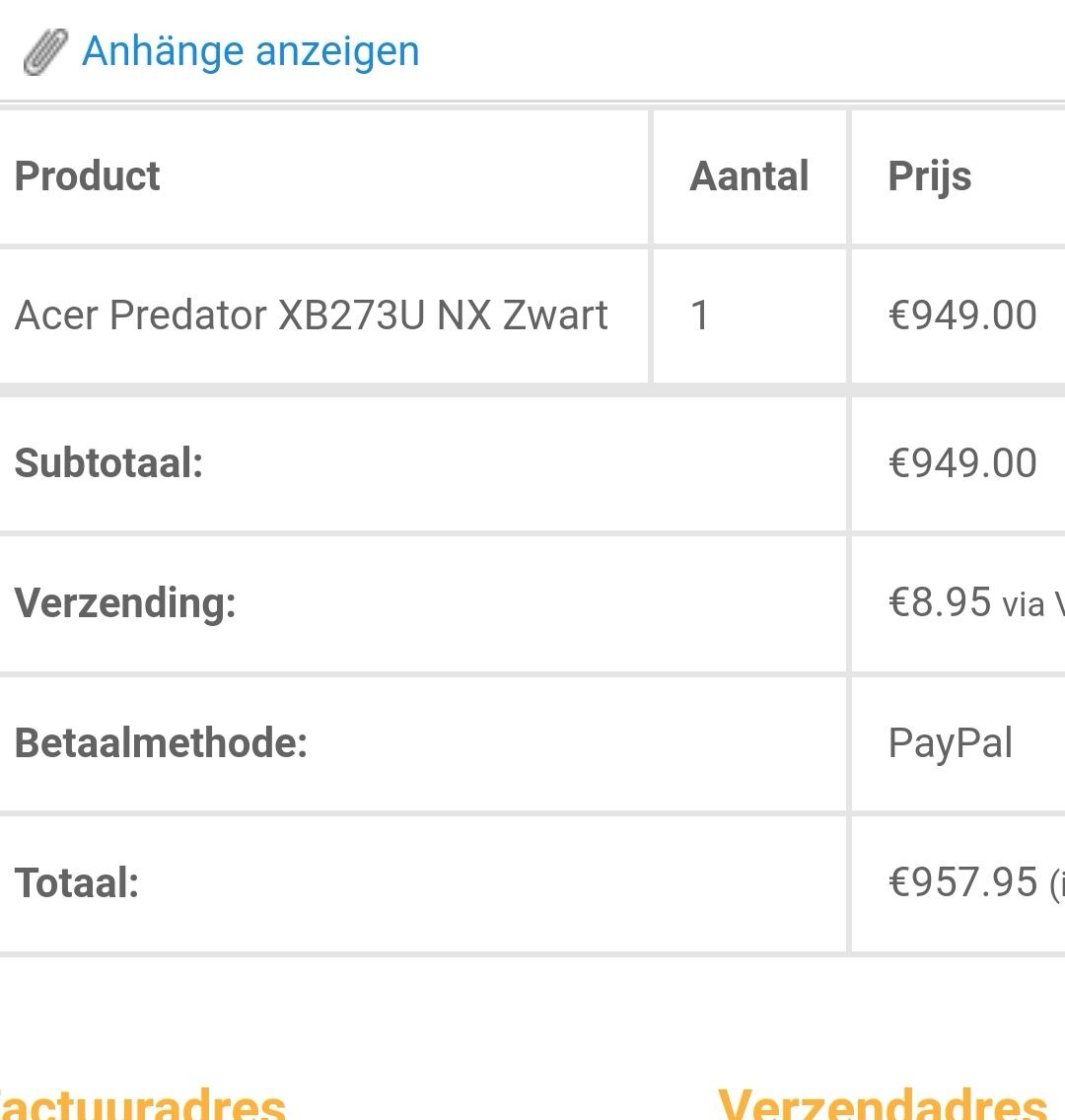Click the Acer Predator product row
The image size is (1065, 1120).
click(x=532, y=315)
